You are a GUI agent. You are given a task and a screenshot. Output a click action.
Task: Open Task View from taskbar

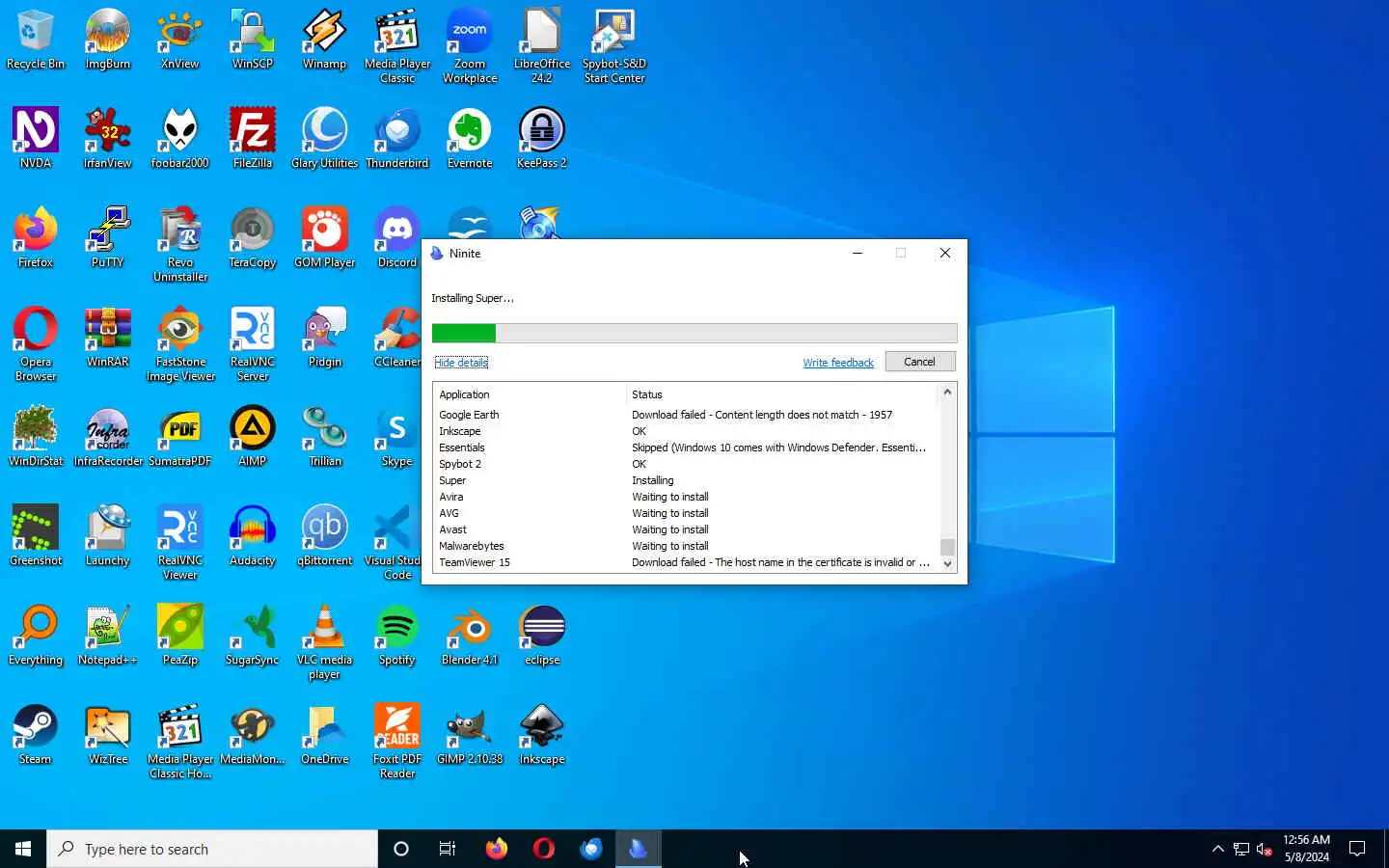pyautogui.click(x=448, y=849)
